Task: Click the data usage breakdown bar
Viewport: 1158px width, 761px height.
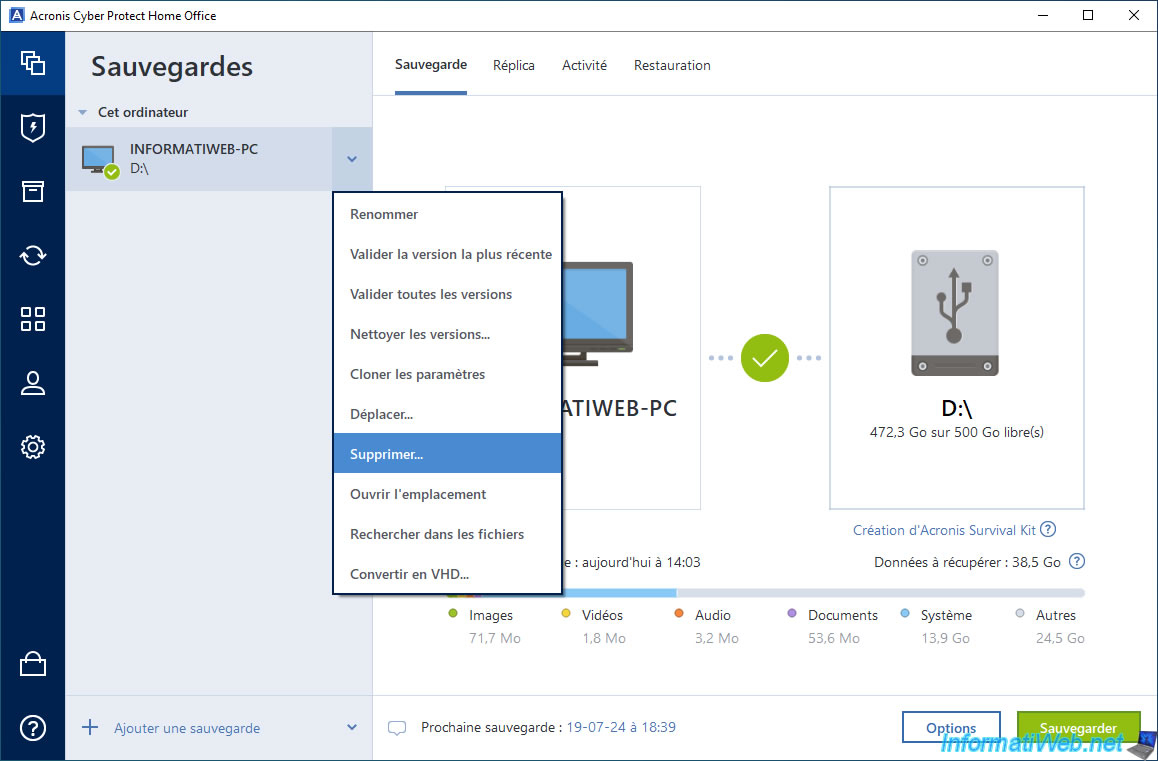Action: [766, 593]
